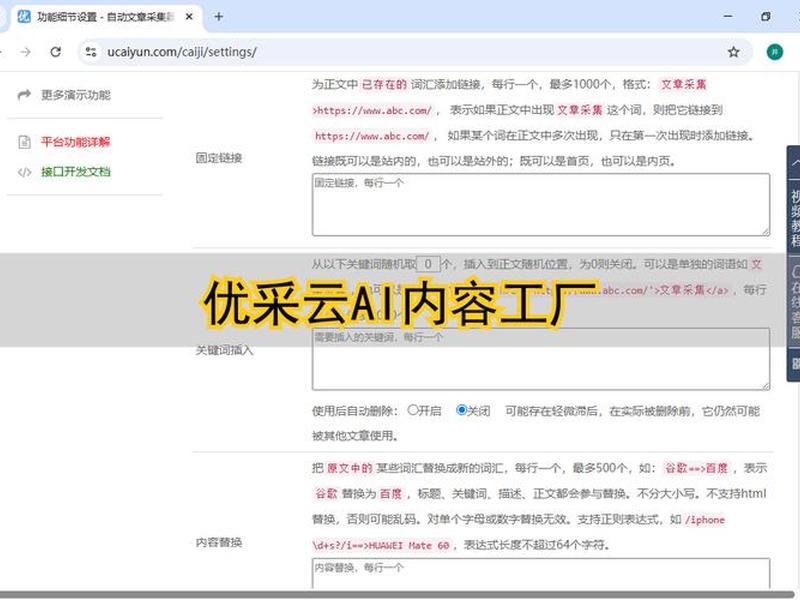Click the forward navigation arrow

tap(25, 52)
